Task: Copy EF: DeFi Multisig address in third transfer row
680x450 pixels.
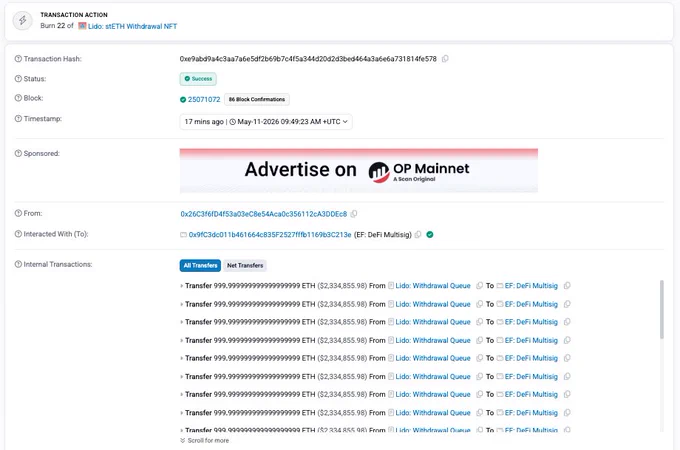Action: (x=567, y=322)
